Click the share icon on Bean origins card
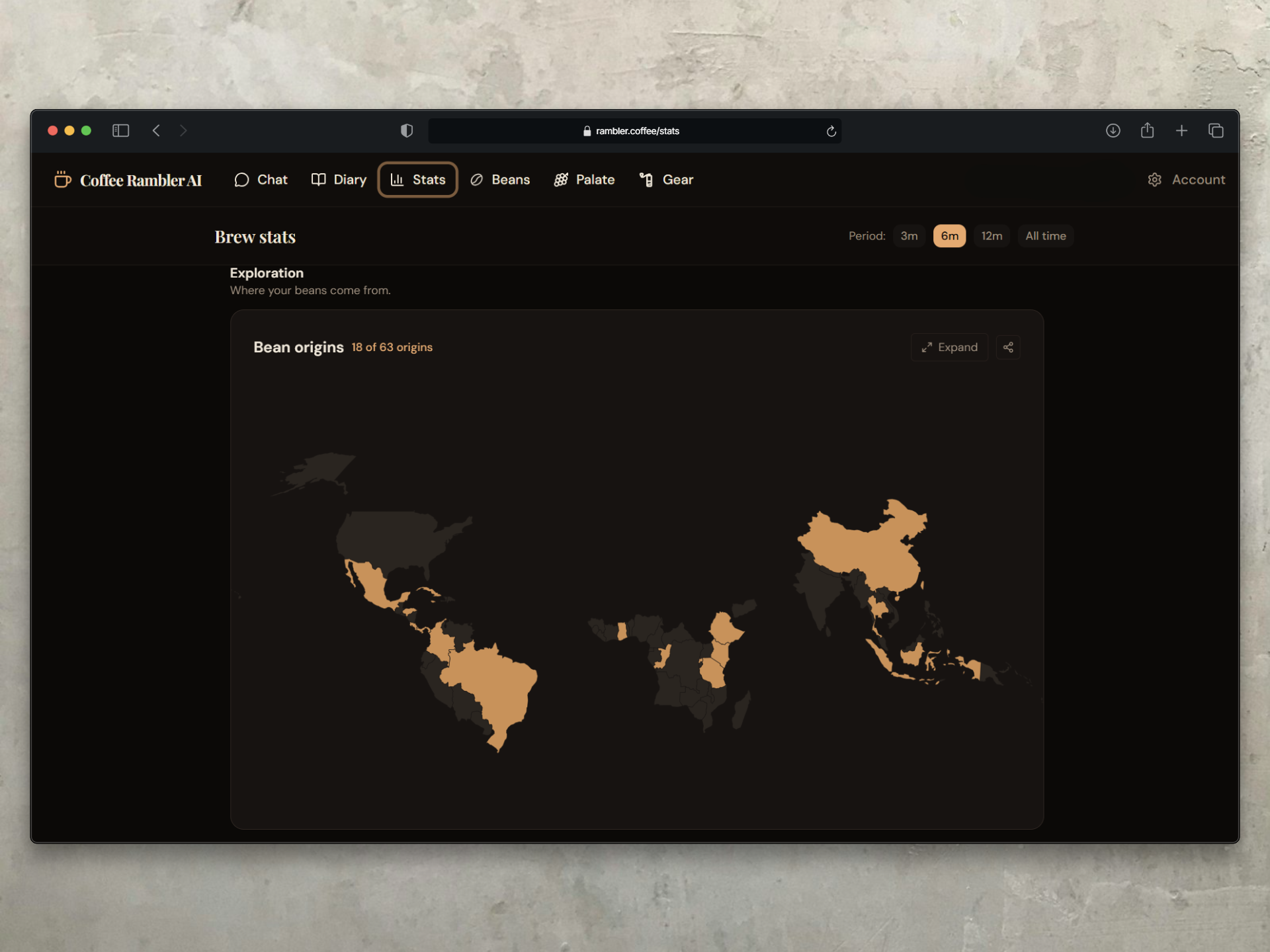 1008,347
